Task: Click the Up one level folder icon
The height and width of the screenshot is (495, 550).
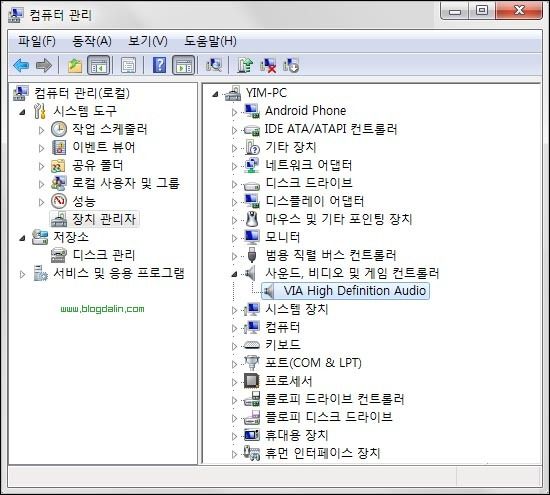Action: click(x=74, y=66)
